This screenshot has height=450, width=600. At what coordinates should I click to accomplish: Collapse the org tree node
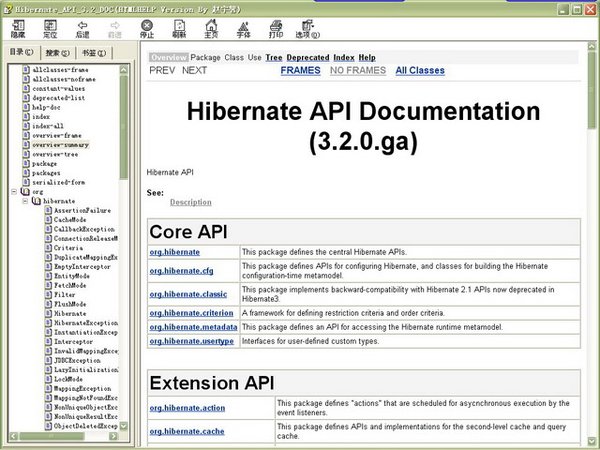(x=13, y=190)
